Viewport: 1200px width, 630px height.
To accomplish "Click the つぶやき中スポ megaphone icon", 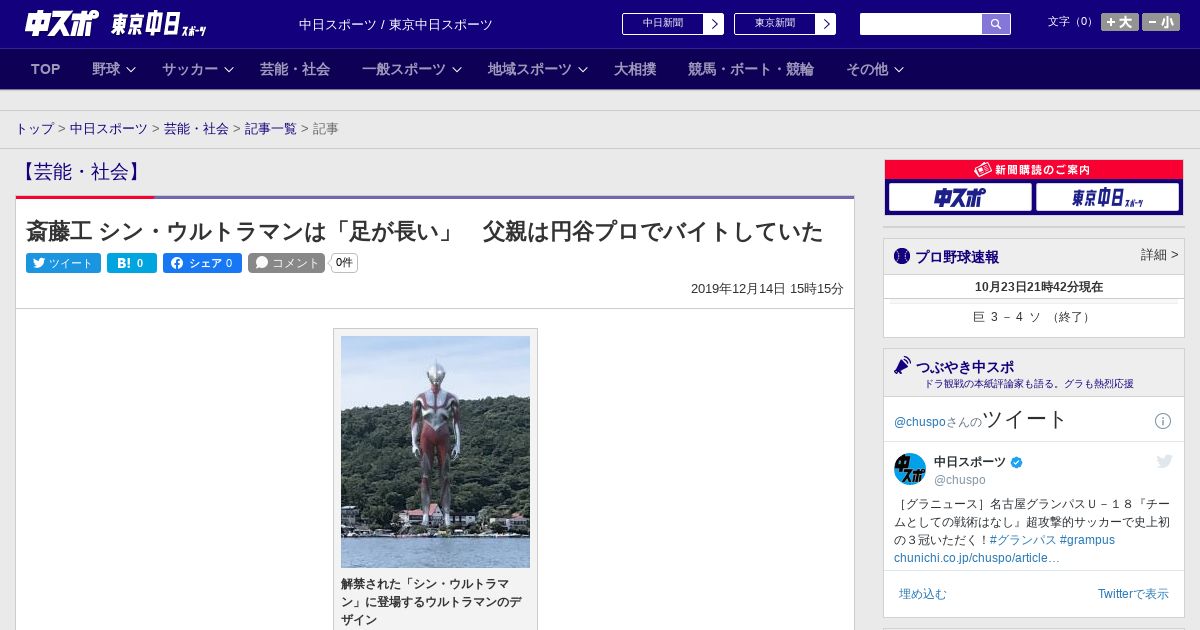I will coord(902,365).
